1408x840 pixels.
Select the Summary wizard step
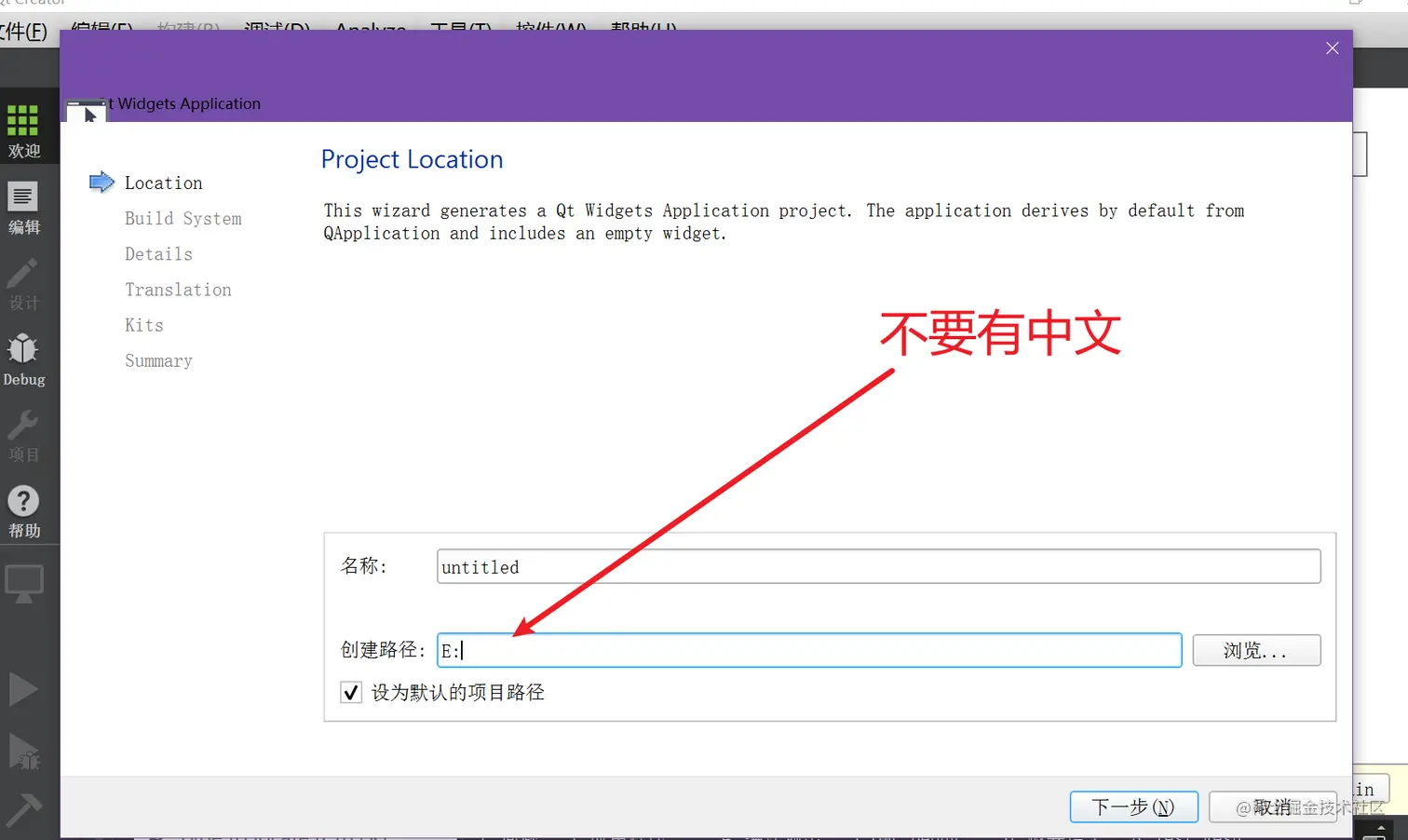coord(158,360)
